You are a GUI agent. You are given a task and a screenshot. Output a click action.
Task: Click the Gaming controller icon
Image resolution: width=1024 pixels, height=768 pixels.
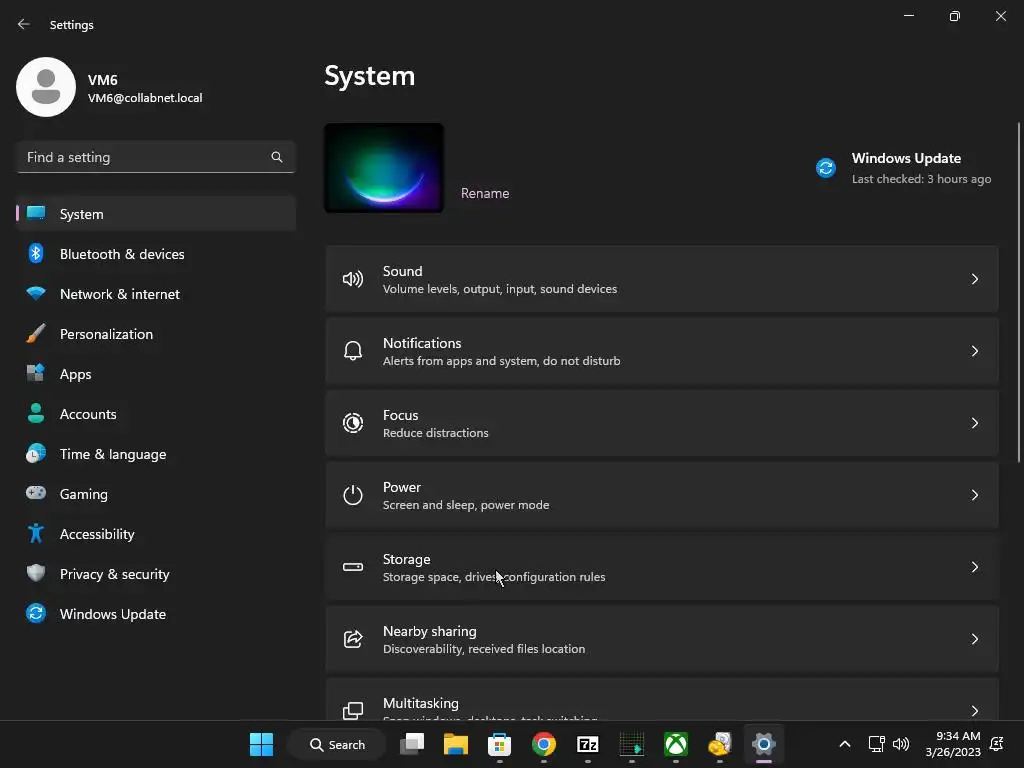[x=36, y=493]
